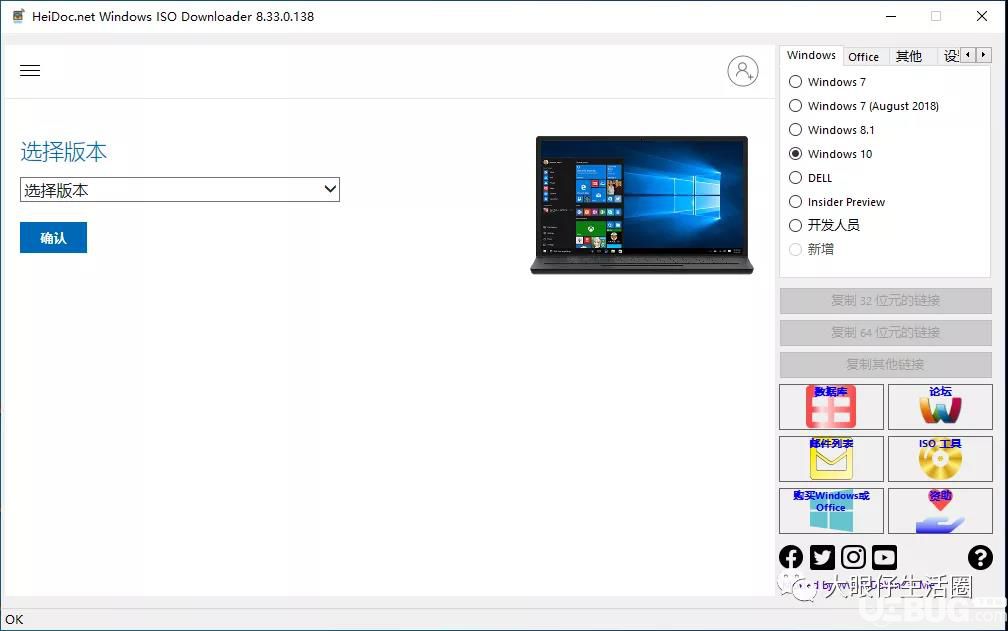
Task: Open the ISO 工具 disc icon button
Action: (940, 459)
